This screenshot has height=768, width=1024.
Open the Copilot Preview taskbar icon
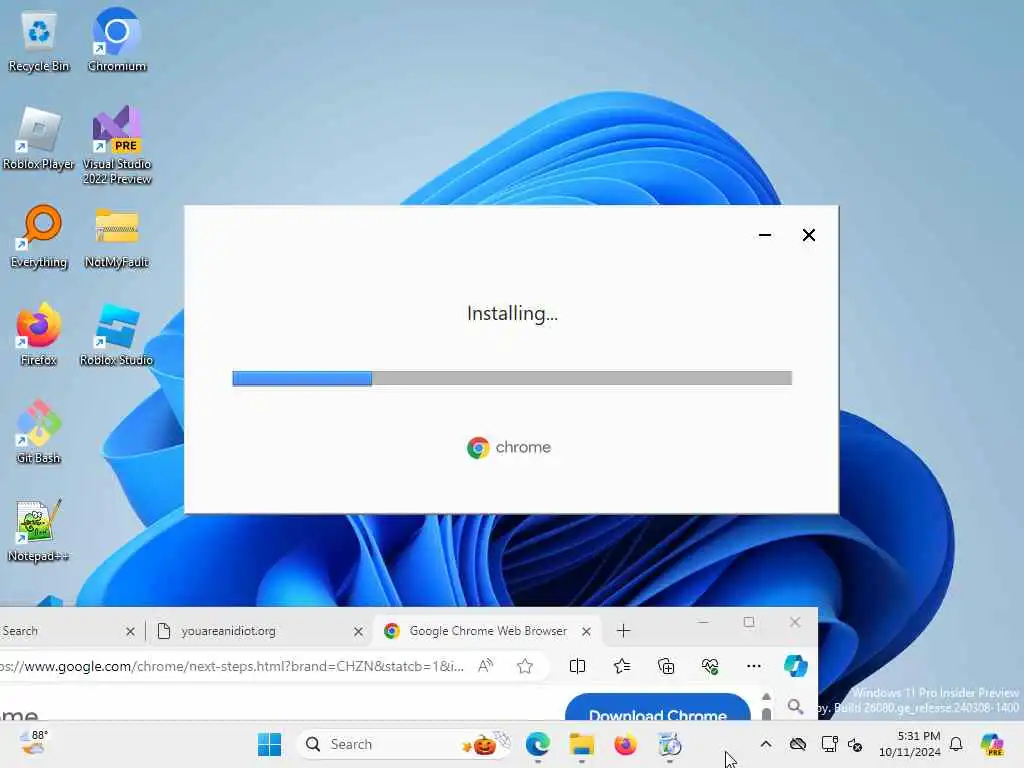pyautogui.click(x=993, y=744)
